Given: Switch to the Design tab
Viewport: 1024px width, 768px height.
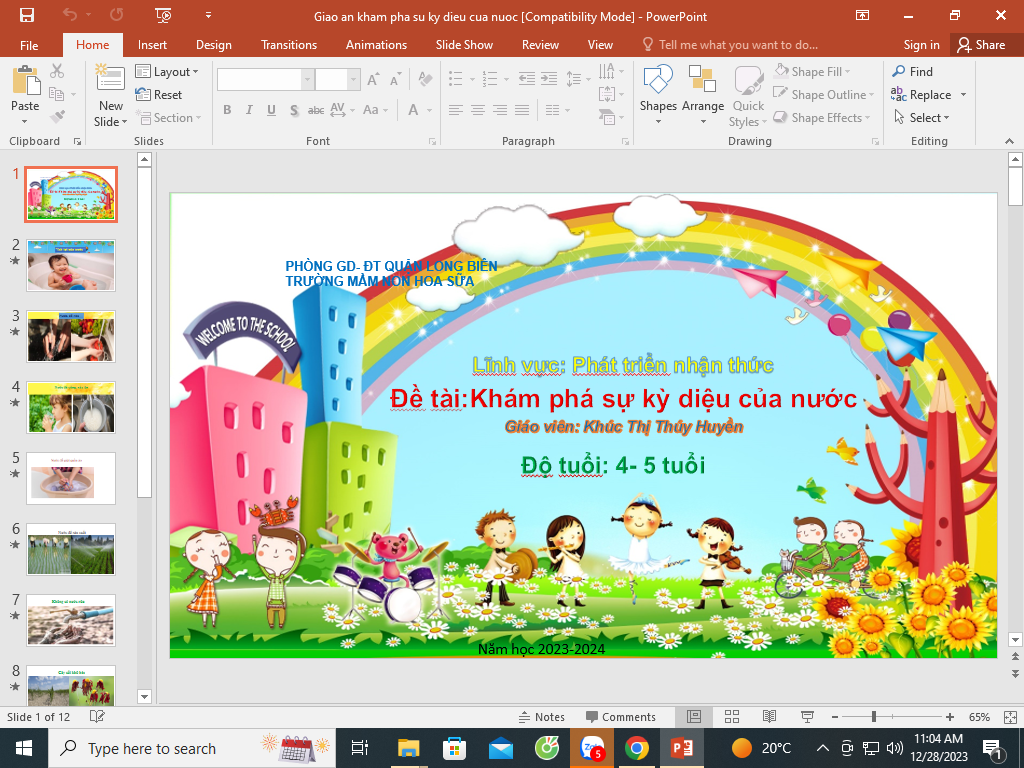Looking at the screenshot, I should point(214,45).
